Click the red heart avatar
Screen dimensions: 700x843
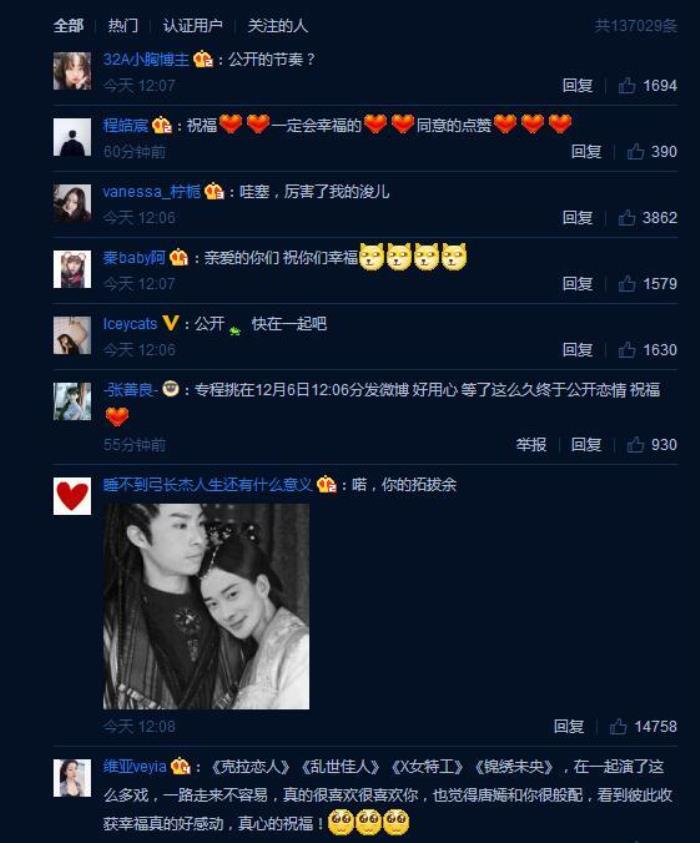point(72,496)
